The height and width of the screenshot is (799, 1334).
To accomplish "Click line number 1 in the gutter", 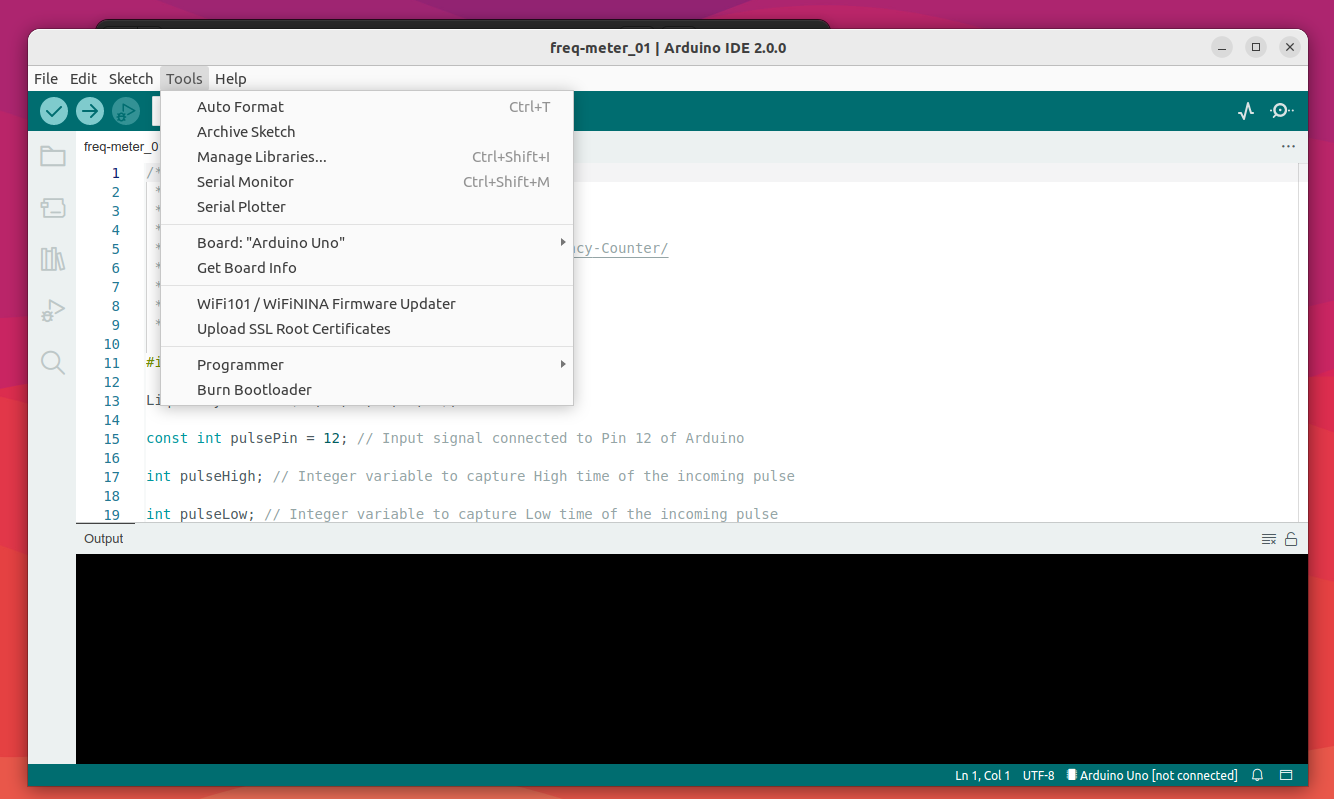I will tap(115, 173).
